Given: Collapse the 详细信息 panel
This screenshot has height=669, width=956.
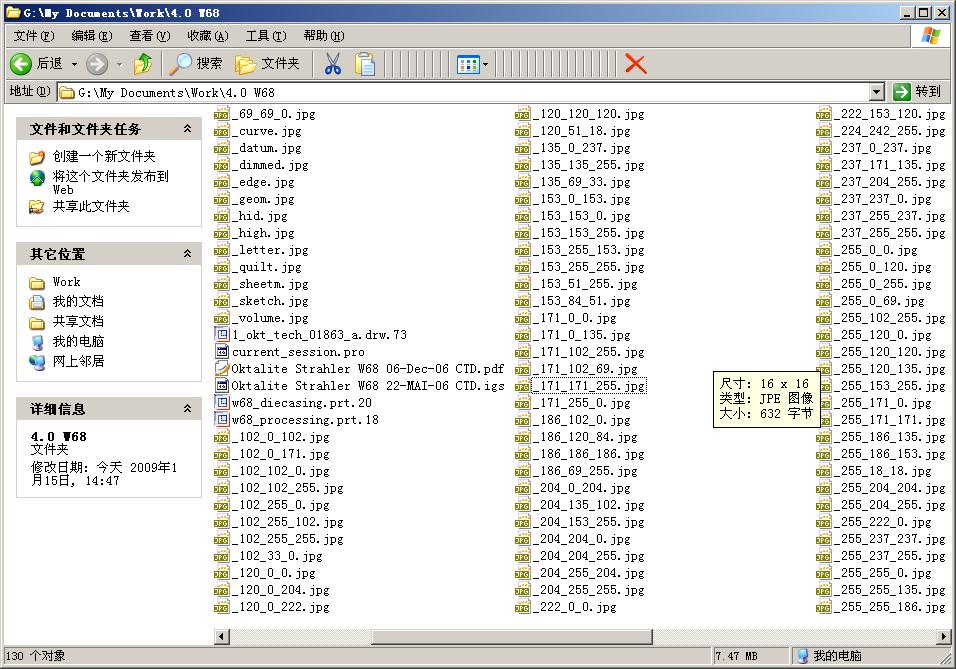Looking at the screenshot, I should 187,409.
